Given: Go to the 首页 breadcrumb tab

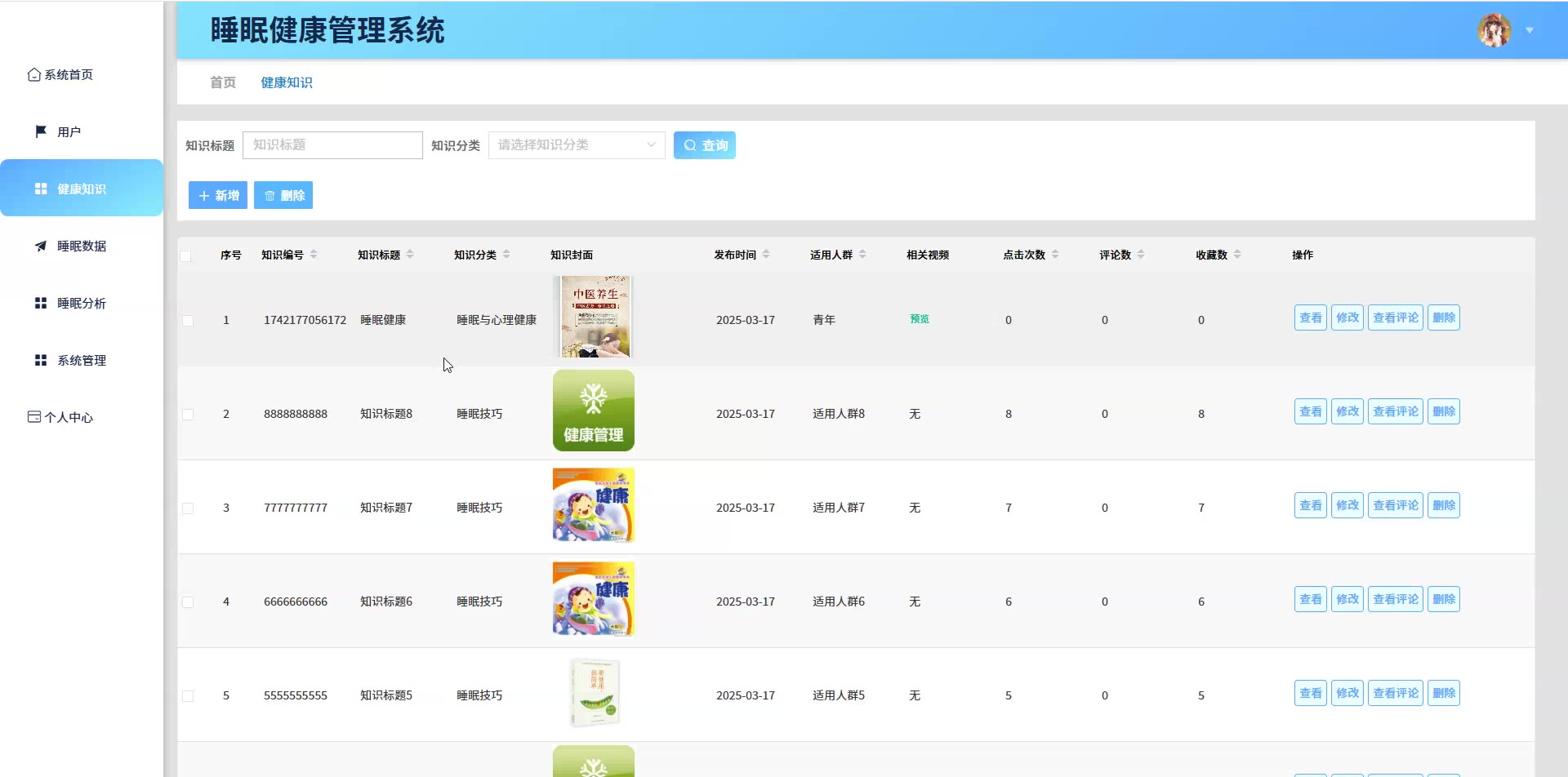Looking at the screenshot, I should click(x=222, y=82).
